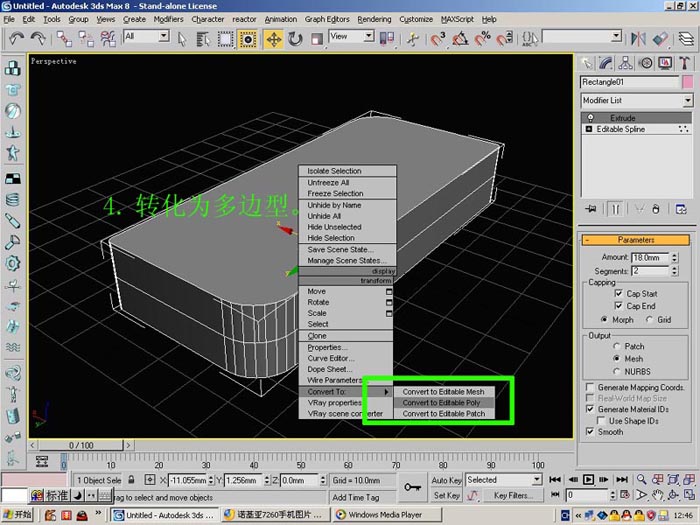Click the Mirror tool icon
The height and width of the screenshot is (525, 700).
pyautogui.click(x=638, y=39)
